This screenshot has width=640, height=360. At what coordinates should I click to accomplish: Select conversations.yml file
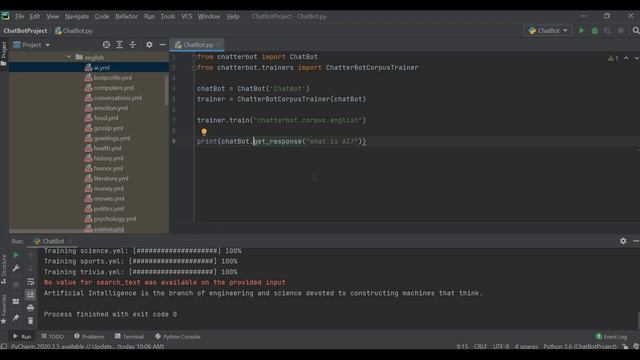coord(118,98)
